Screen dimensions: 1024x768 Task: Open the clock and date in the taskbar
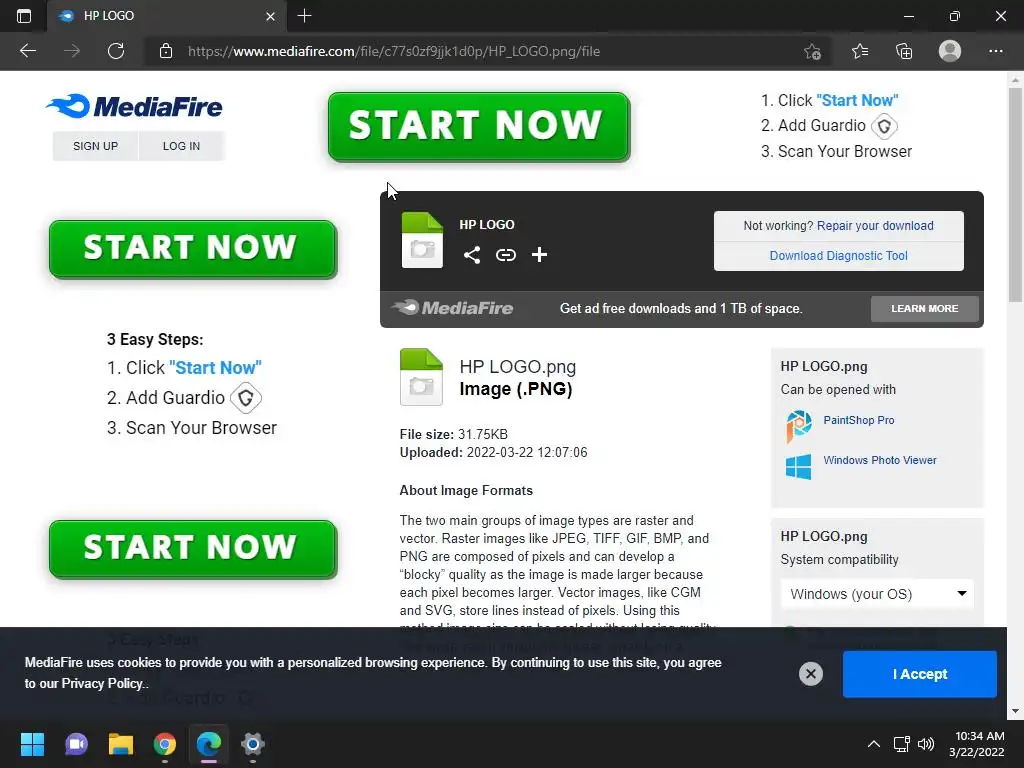977,744
